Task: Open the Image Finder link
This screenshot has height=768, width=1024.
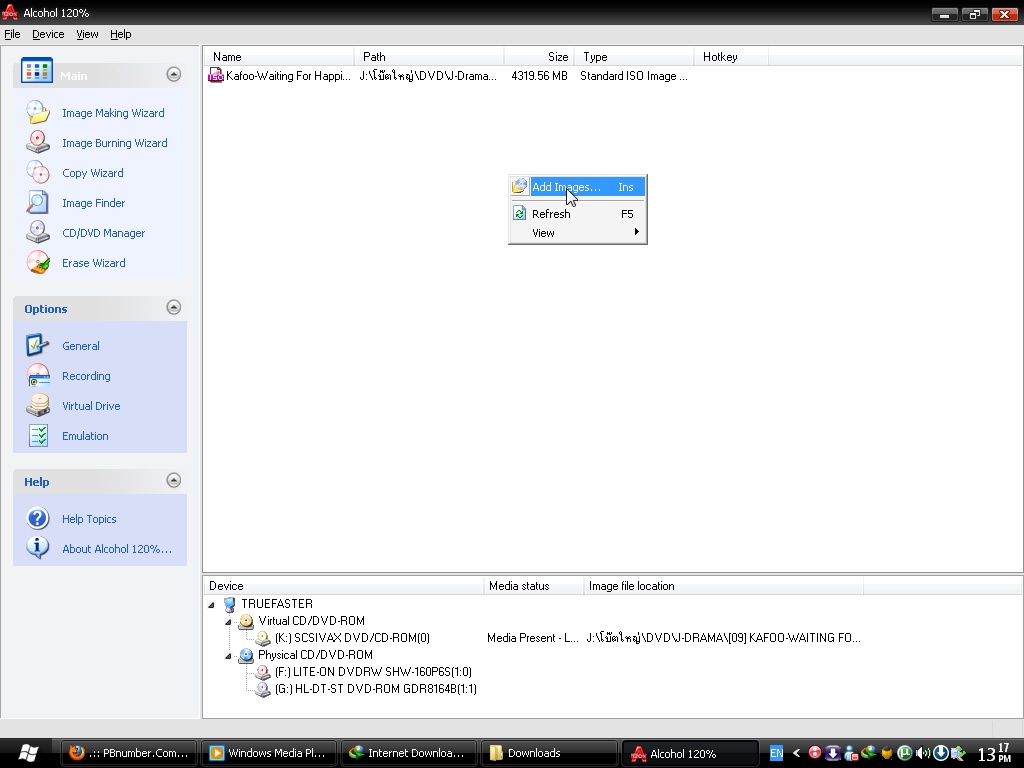Action: point(93,203)
